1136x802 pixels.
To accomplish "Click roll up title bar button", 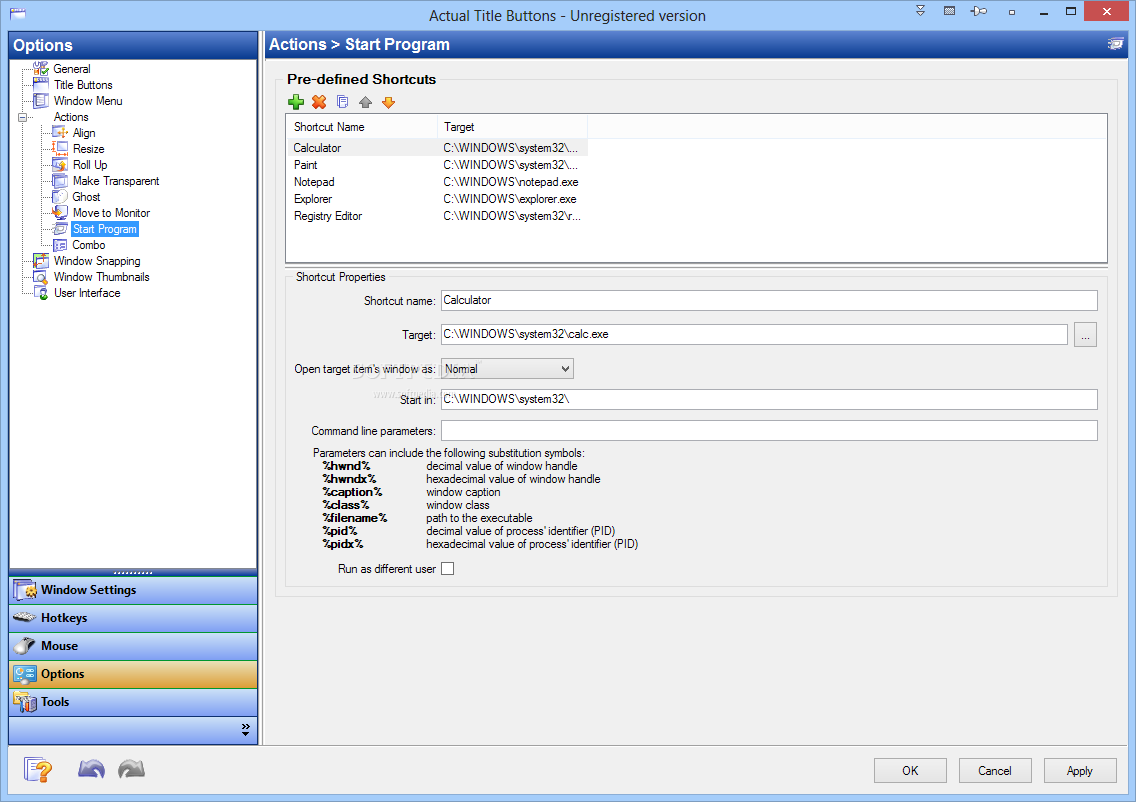I will pyautogui.click(x=920, y=11).
